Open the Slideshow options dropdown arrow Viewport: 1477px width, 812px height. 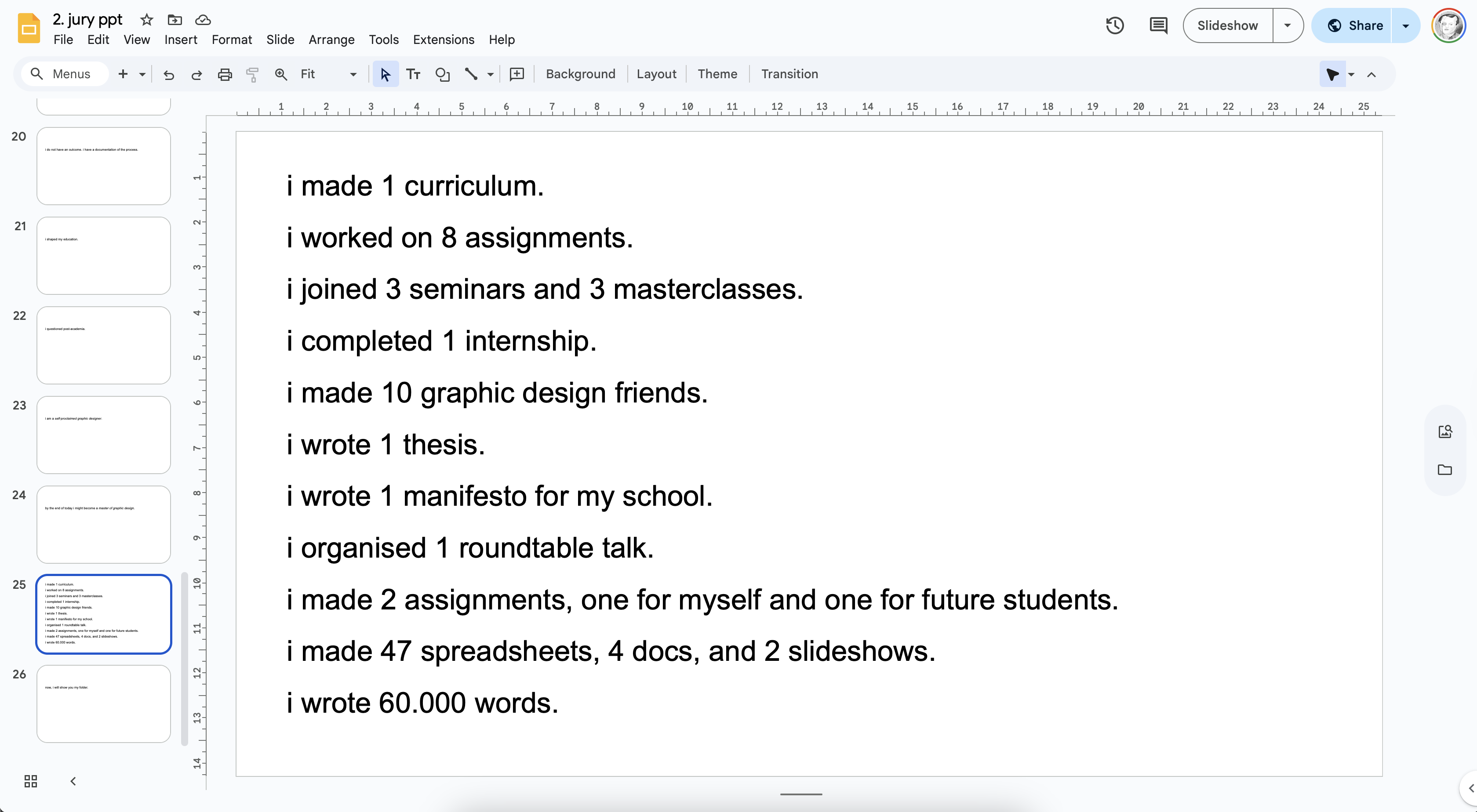[x=1287, y=25]
